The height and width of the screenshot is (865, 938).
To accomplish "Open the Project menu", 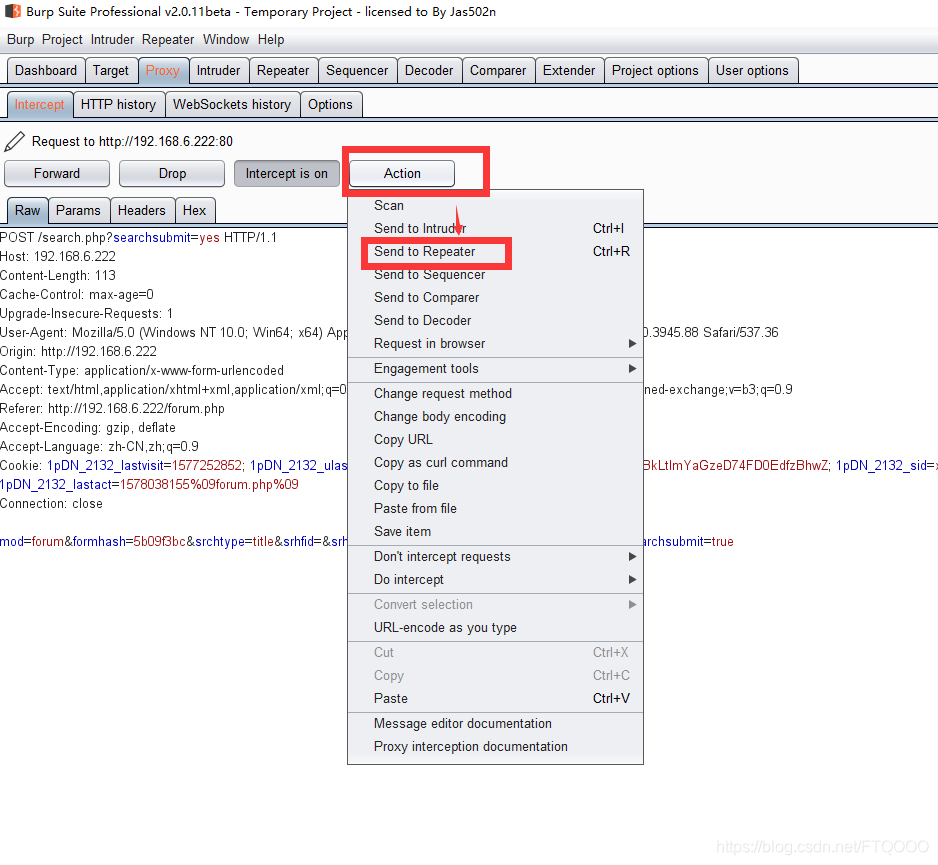I will coord(62,39).
